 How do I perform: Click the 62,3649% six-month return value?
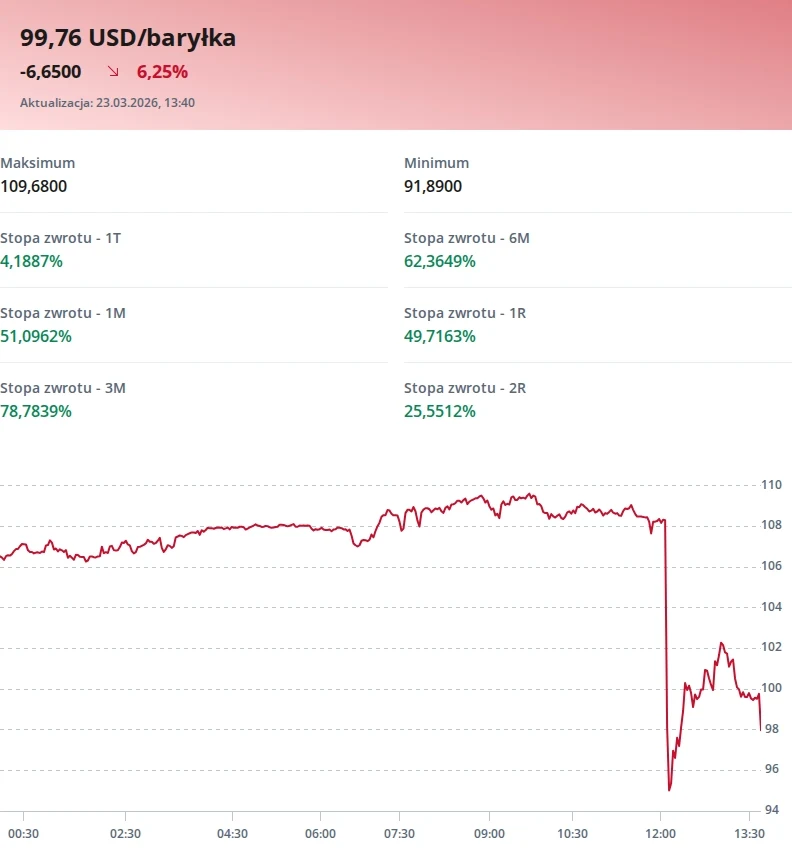point(440,261)
